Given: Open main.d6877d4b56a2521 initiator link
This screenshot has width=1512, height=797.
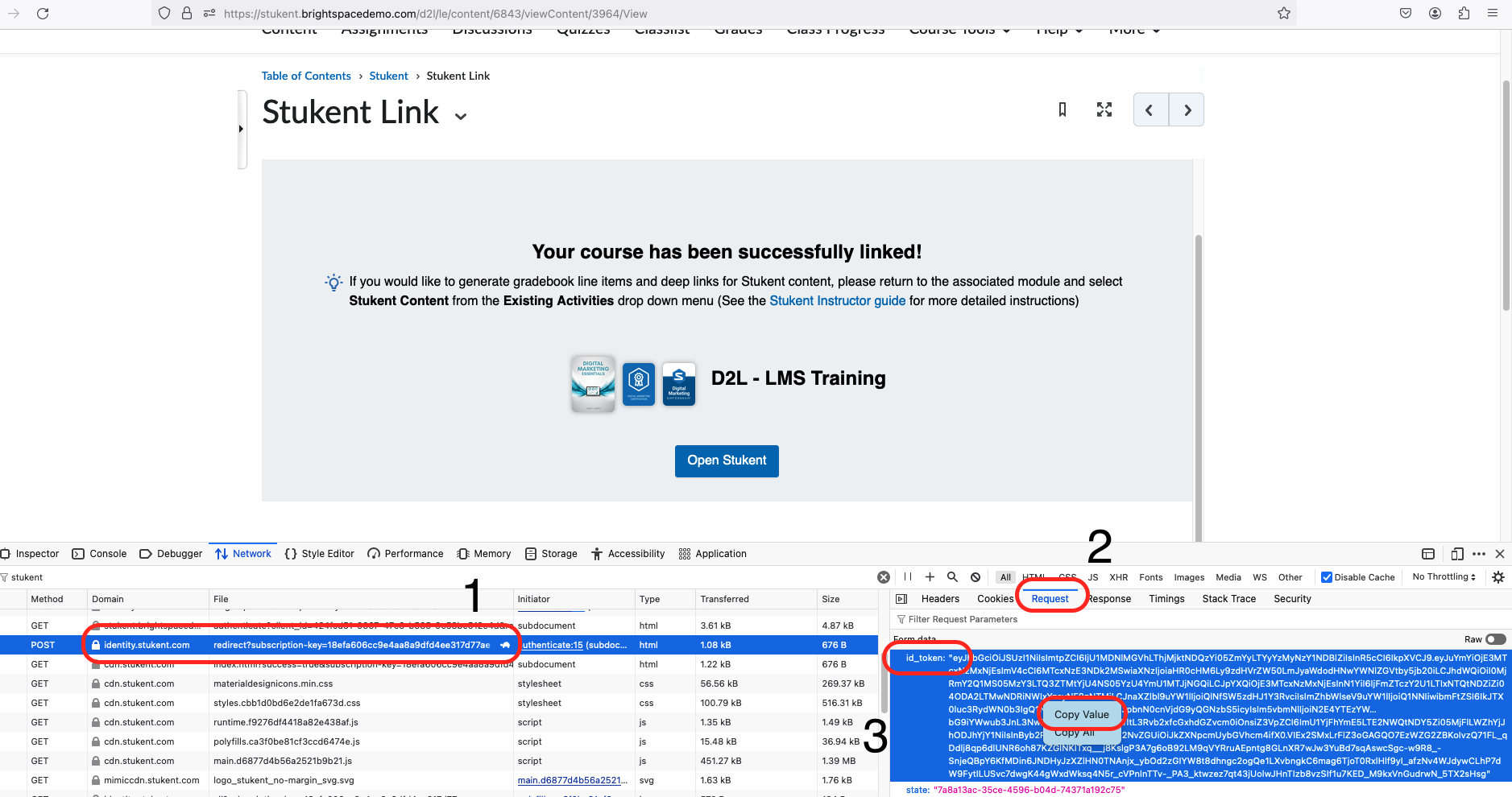Looking at the screenshot, I should click(x=572, y=780).
